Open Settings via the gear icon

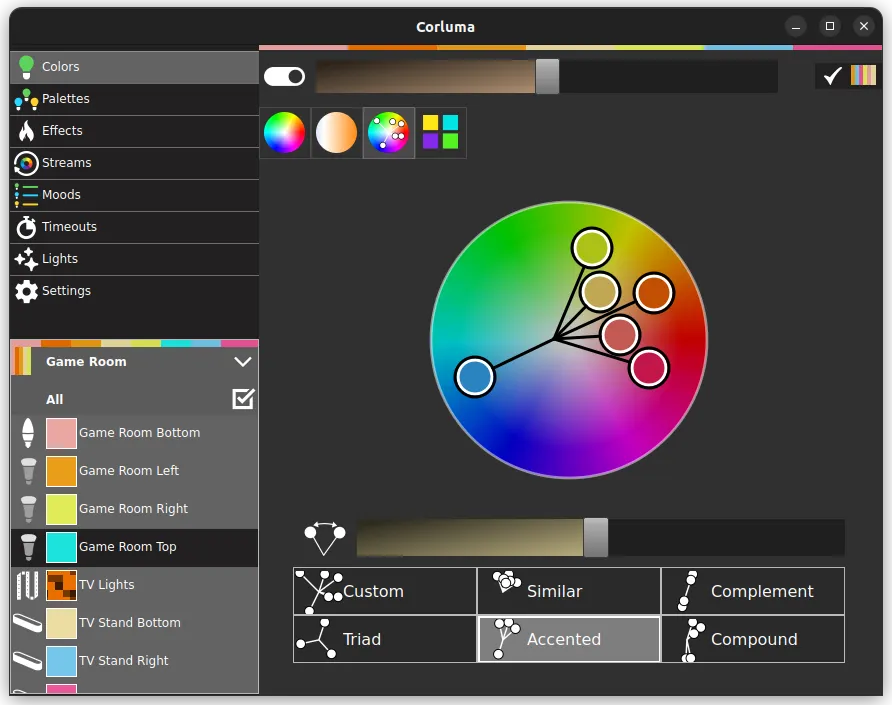(26, 291)
